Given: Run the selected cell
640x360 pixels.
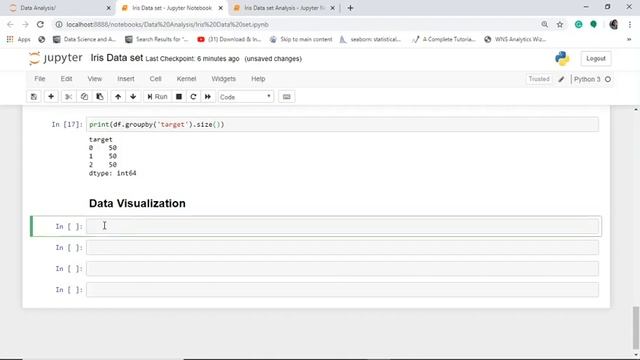Looking at the screenshot, I should [158, 97].
